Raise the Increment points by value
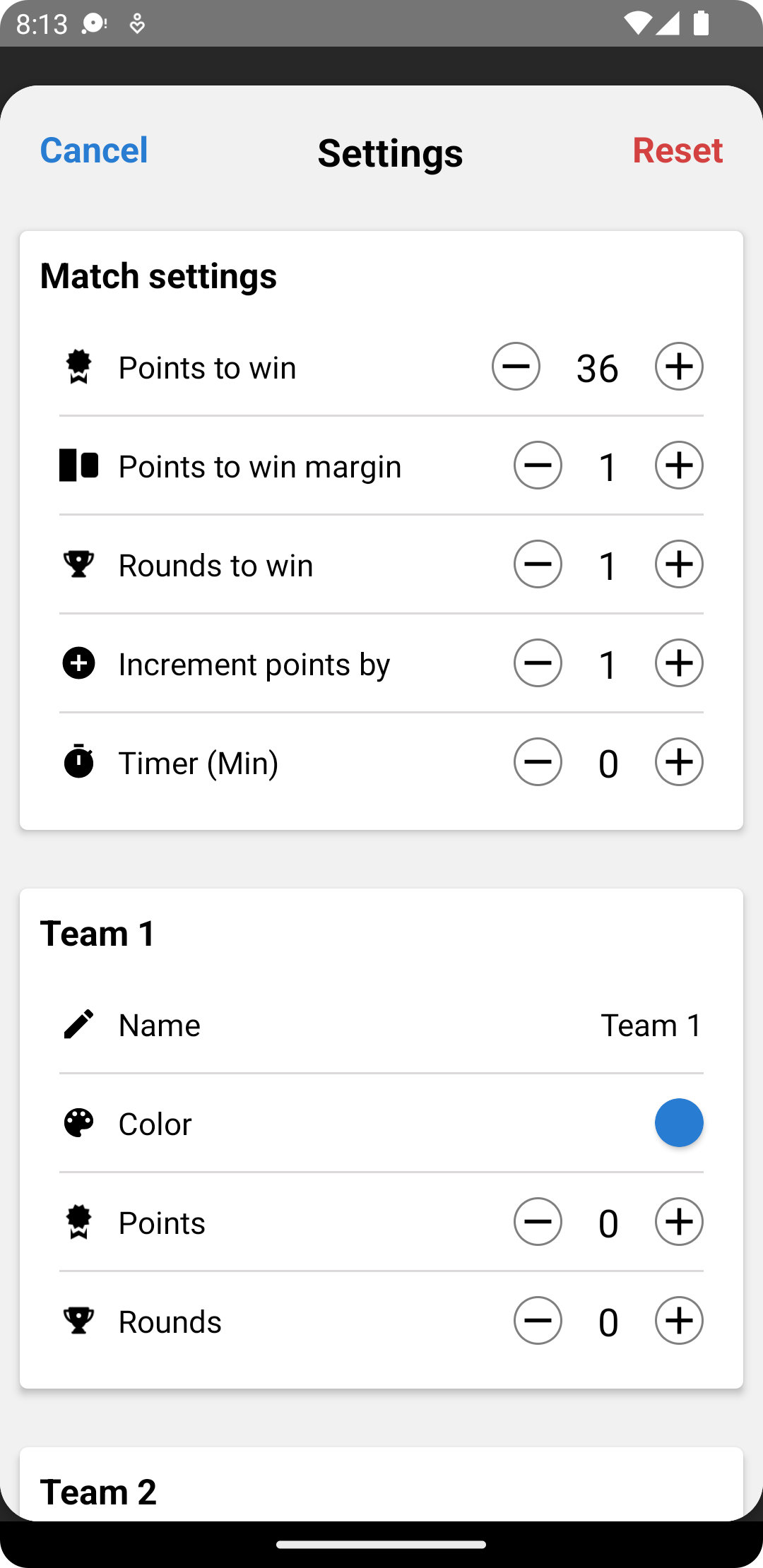This screenshot has width=763, height=1568. (x=679, y=663)
